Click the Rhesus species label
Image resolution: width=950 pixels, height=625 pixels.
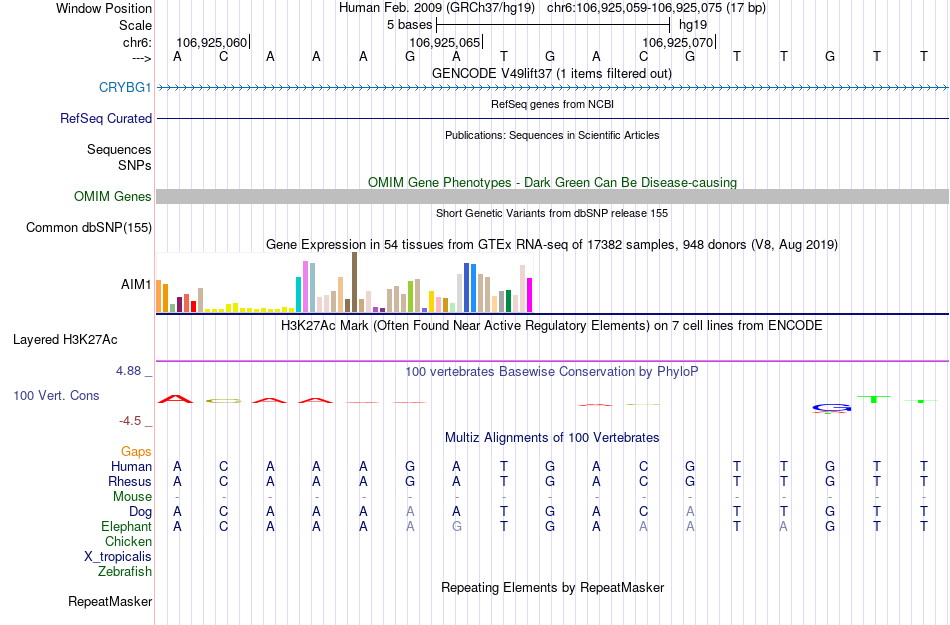pyautogui.click(x=130, y=481)
